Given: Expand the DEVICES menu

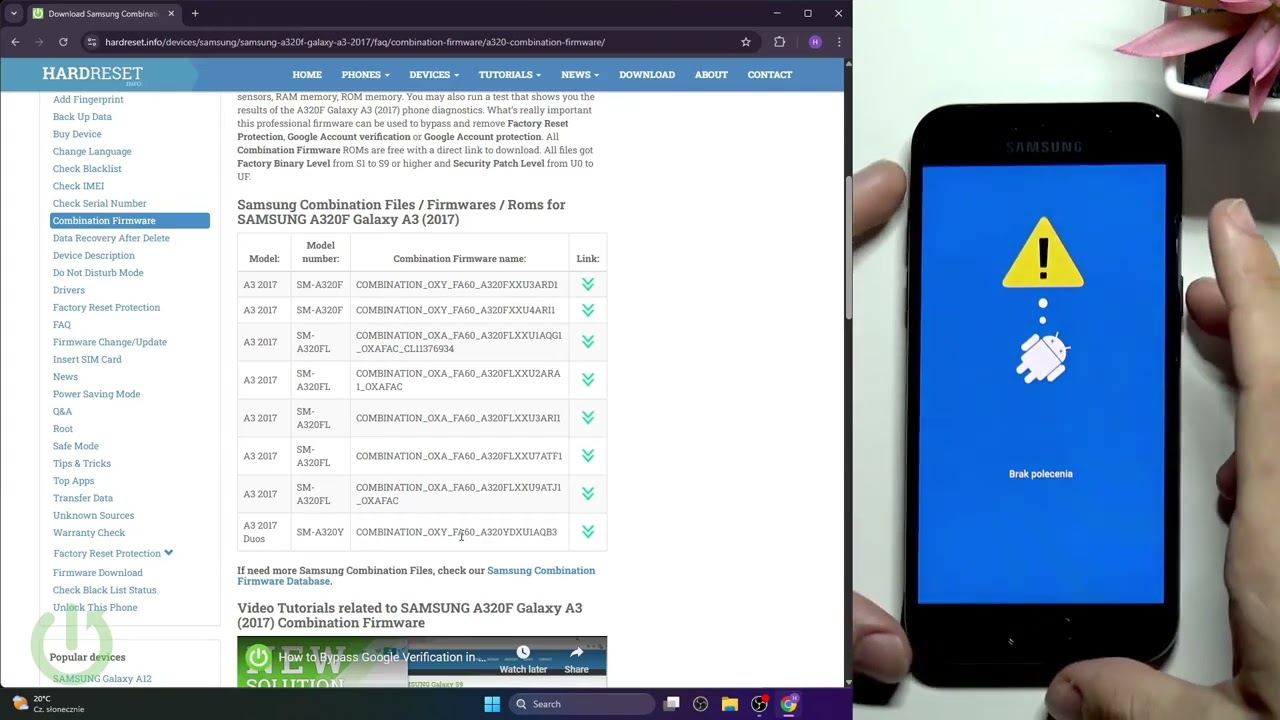Looking at the screenshot, I should coord(434,74).
